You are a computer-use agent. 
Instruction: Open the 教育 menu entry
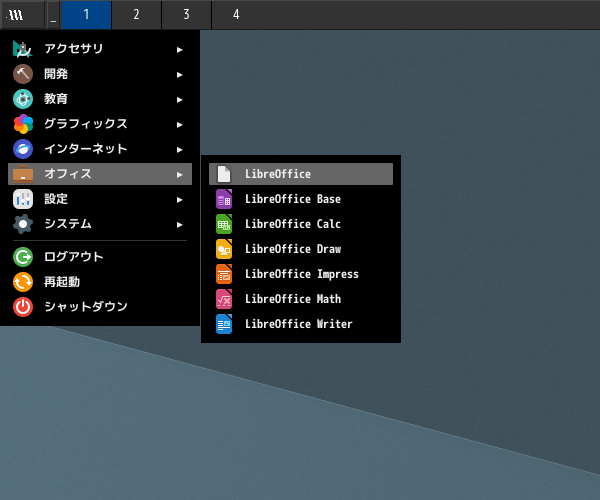(100, 99)
